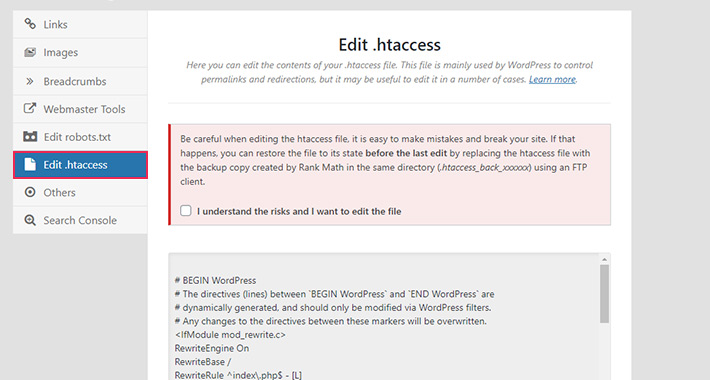Click the 'RewriteBase /' line
Screen dimensions: 710x380
(203, 362)
